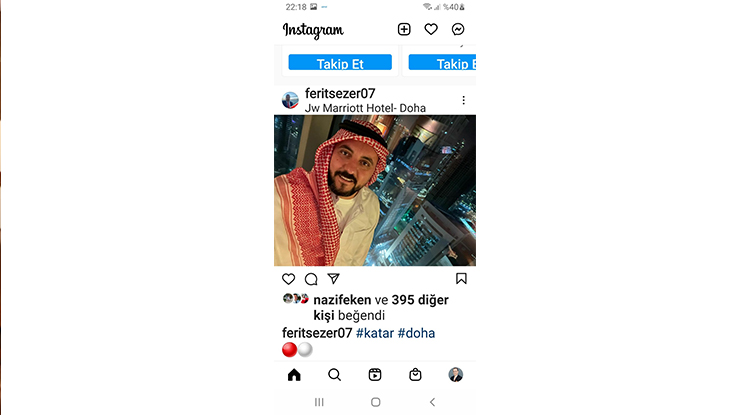Go to Home tab
750x415 pixels.
tap(294, 375)
